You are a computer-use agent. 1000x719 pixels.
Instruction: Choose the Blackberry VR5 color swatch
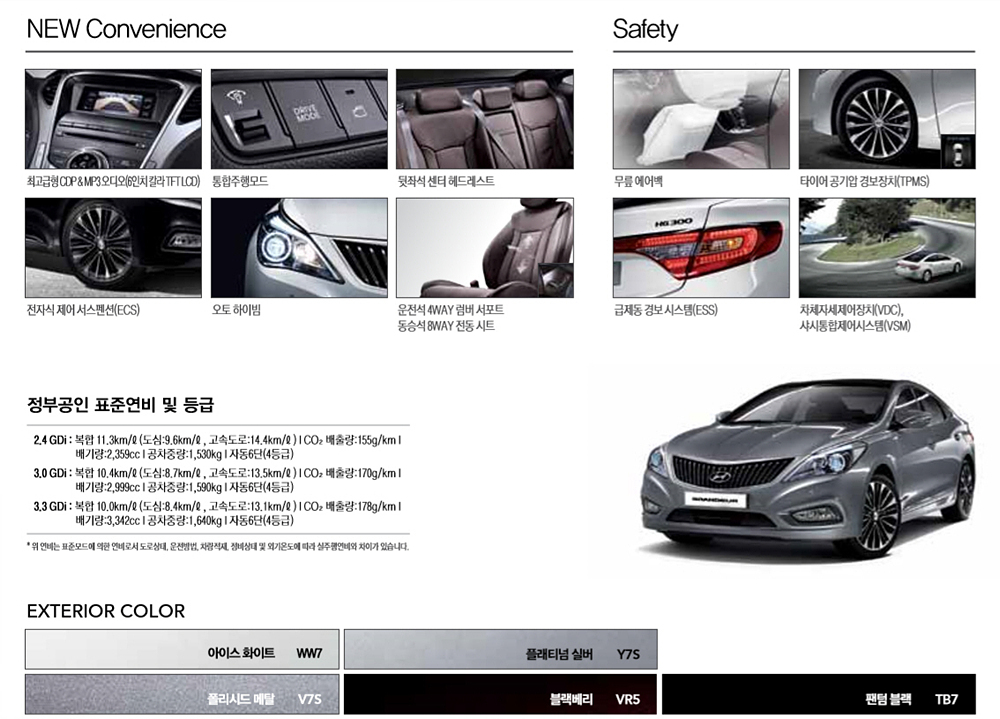coord(500,694)
